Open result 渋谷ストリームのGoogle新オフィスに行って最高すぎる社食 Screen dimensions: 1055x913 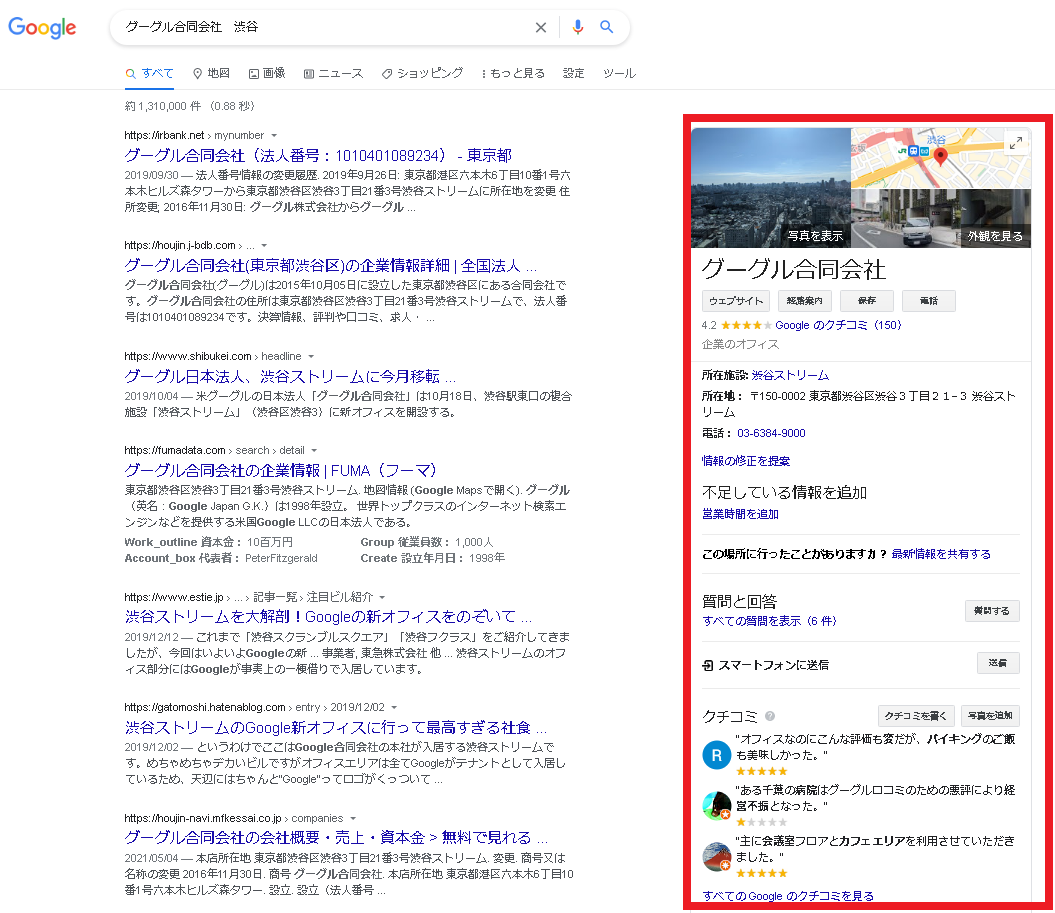point(336,727)
